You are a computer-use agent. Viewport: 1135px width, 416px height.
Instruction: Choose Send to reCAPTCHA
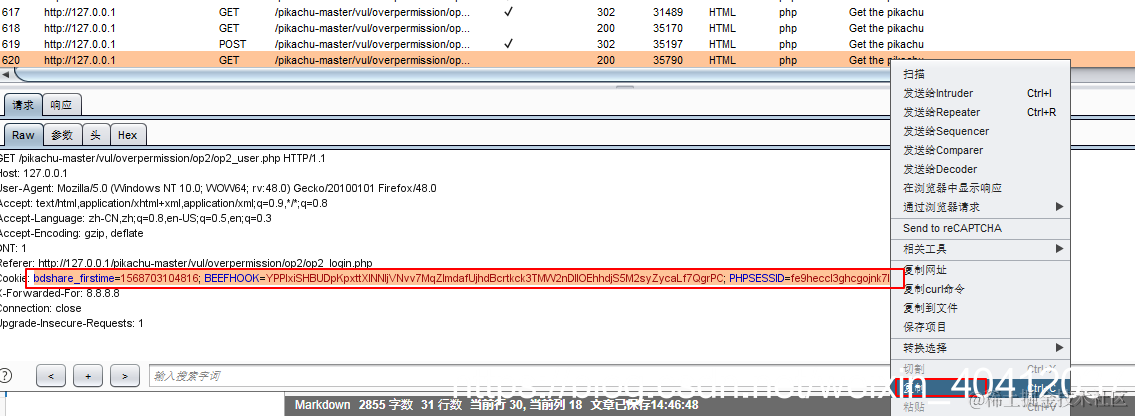(979, 228)
